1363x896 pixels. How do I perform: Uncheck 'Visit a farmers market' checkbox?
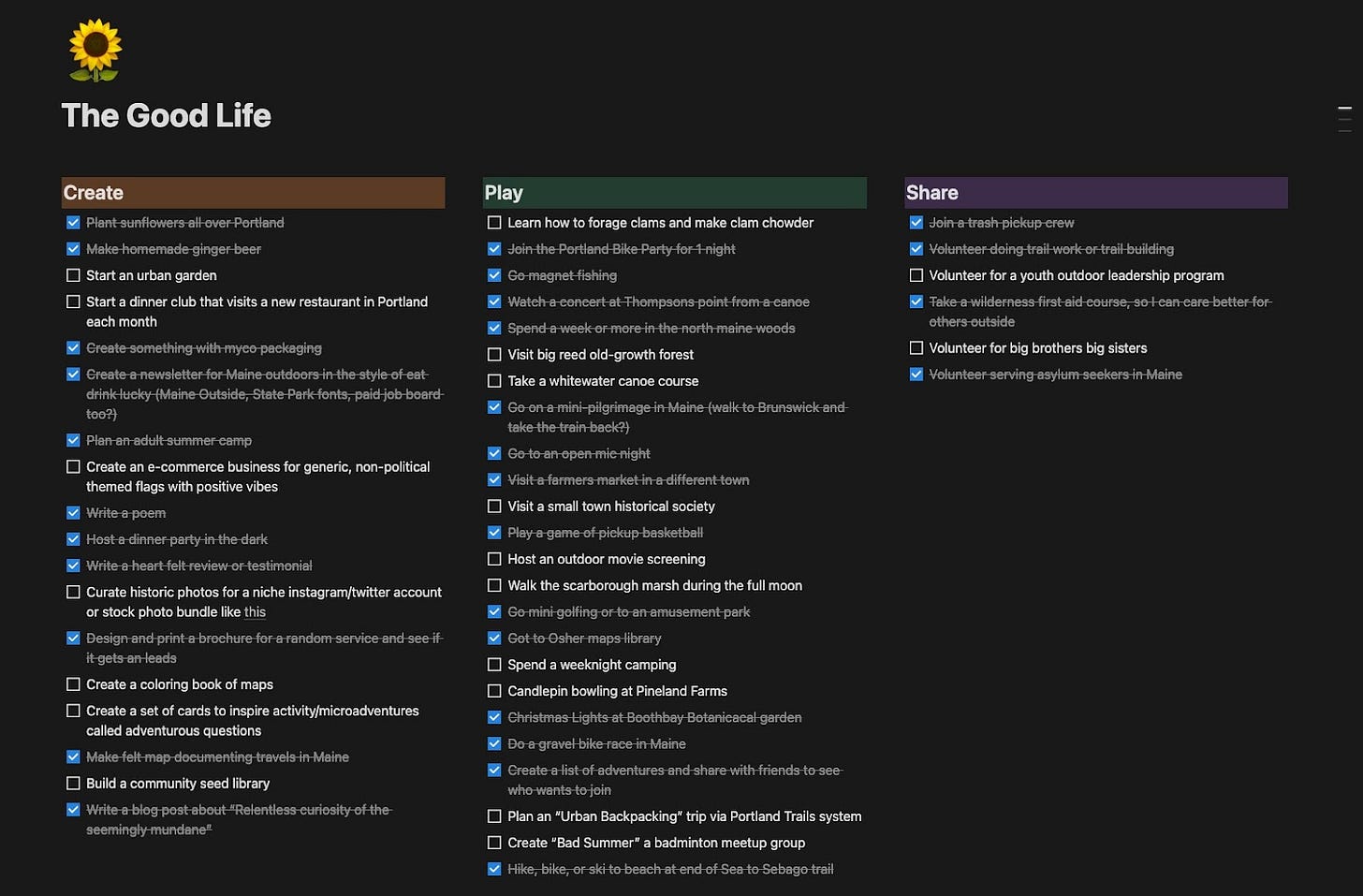coord(494,479)
